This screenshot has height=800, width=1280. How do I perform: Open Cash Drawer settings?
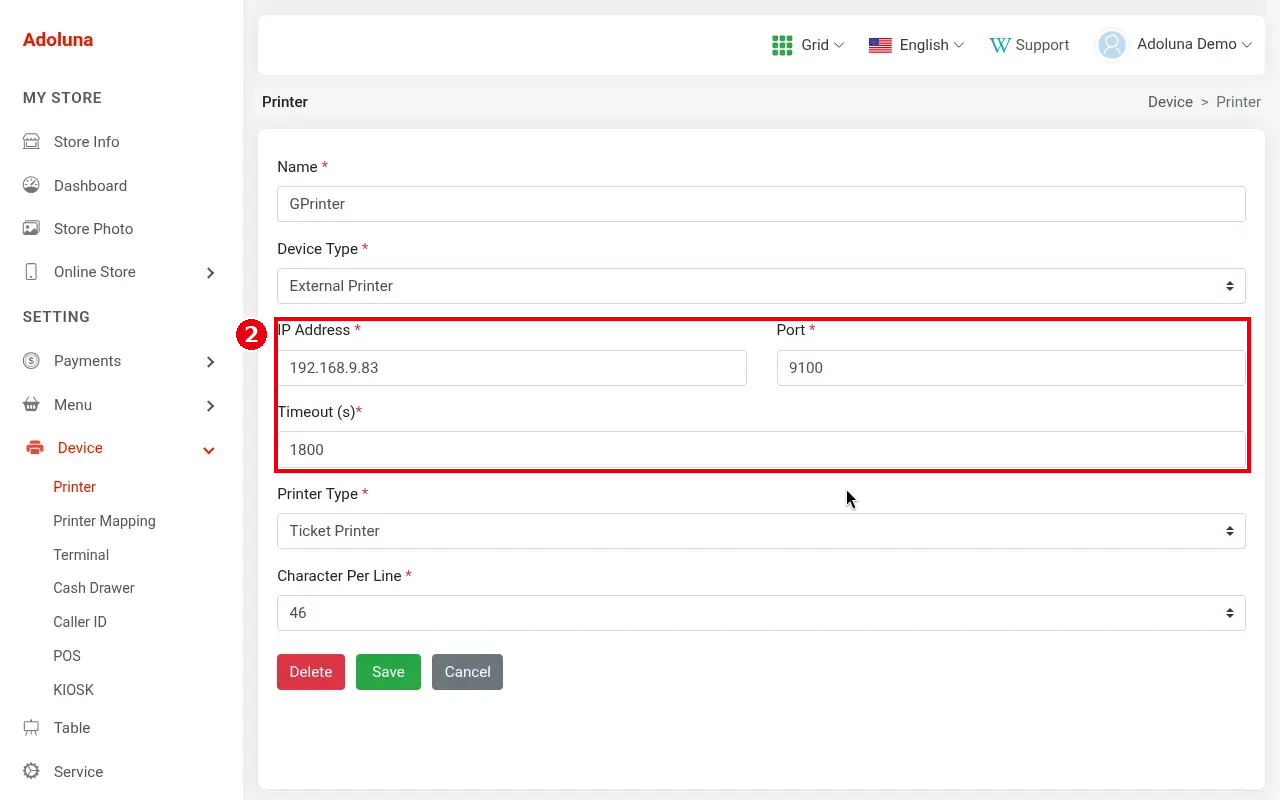tap(94, 588)
